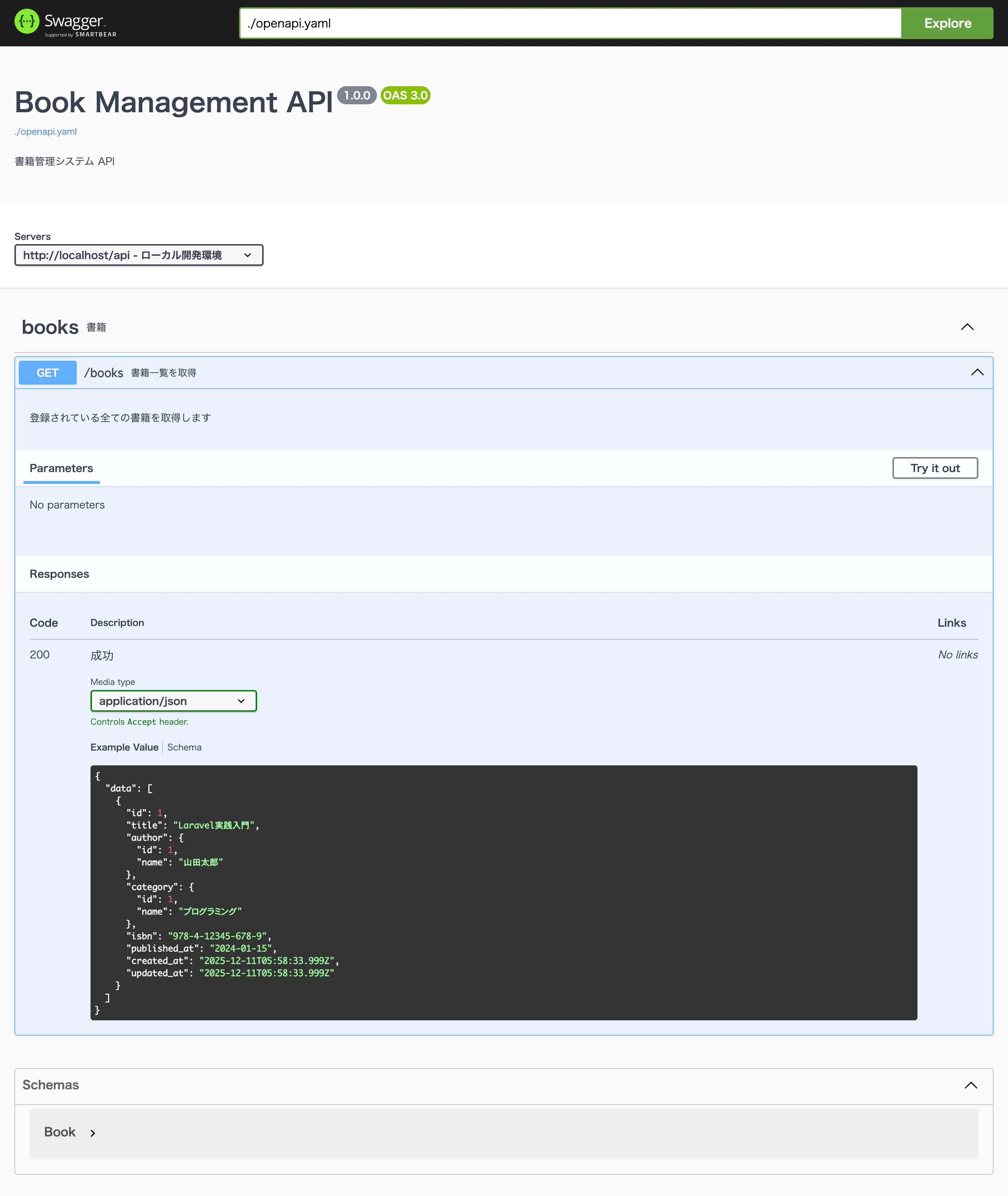The width and height of the screenshot is (1008, 1196).
Task: Click the "山田太郎" author name value
Action: click(x=201, y=862)
